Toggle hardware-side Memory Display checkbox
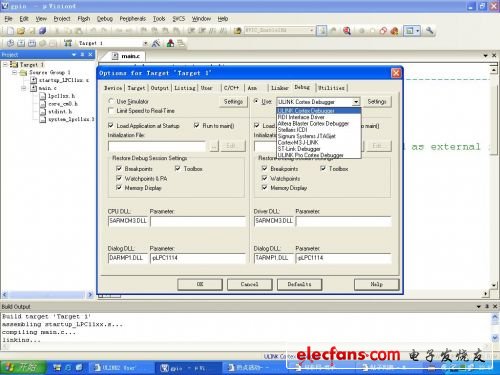The image size is (500, 375). 265,188
